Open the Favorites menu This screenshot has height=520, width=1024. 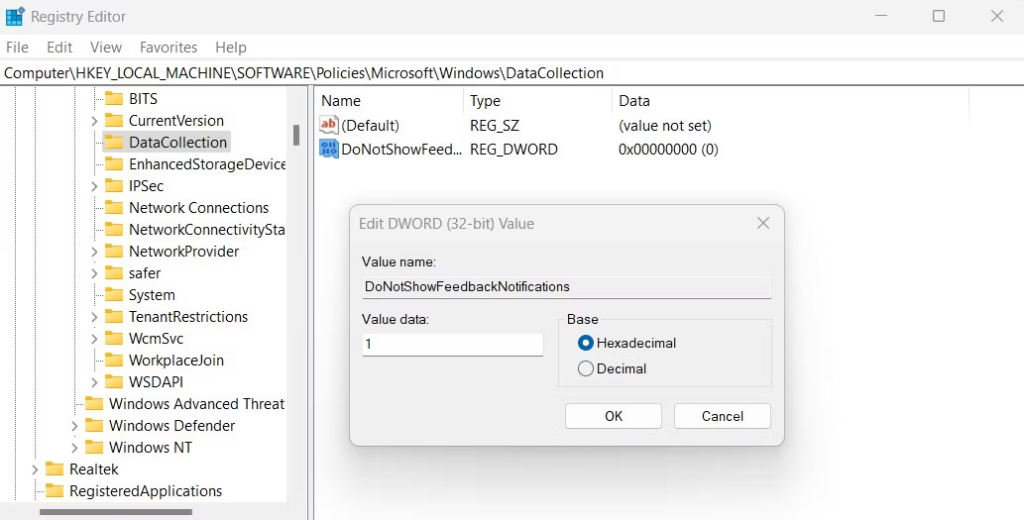point(168,47)
